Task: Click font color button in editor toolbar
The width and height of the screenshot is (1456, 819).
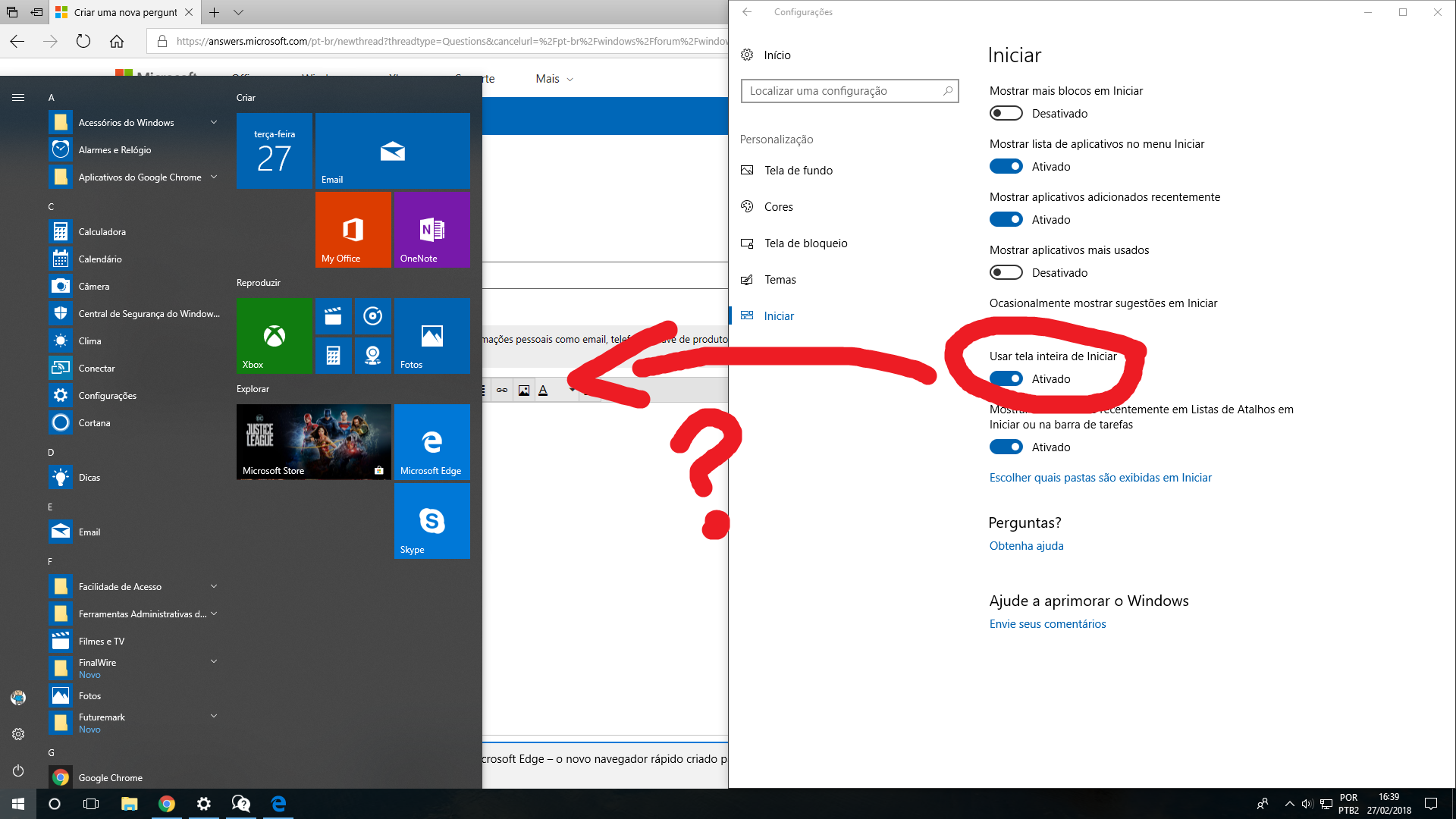Action: coord(543,390)
